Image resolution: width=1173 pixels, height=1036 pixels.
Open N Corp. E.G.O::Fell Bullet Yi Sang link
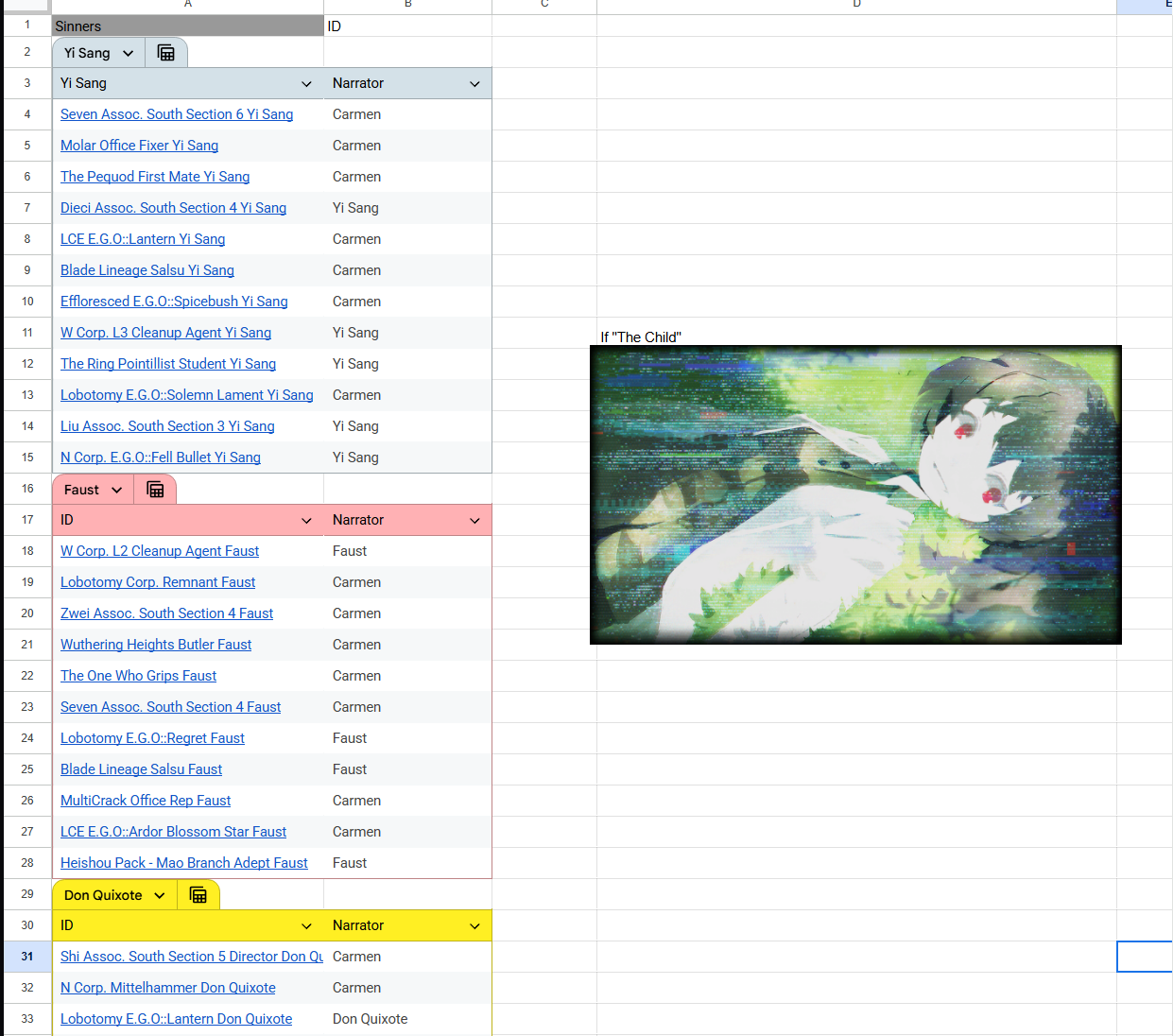161,458
